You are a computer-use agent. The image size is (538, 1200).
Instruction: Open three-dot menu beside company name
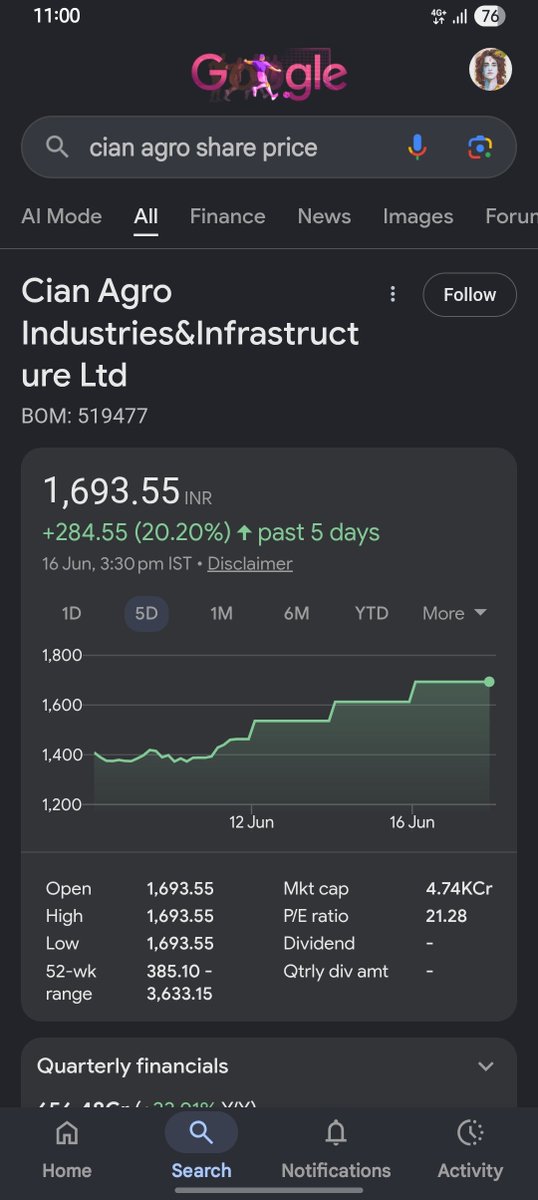pyautogui.click(x=393, y=294)
